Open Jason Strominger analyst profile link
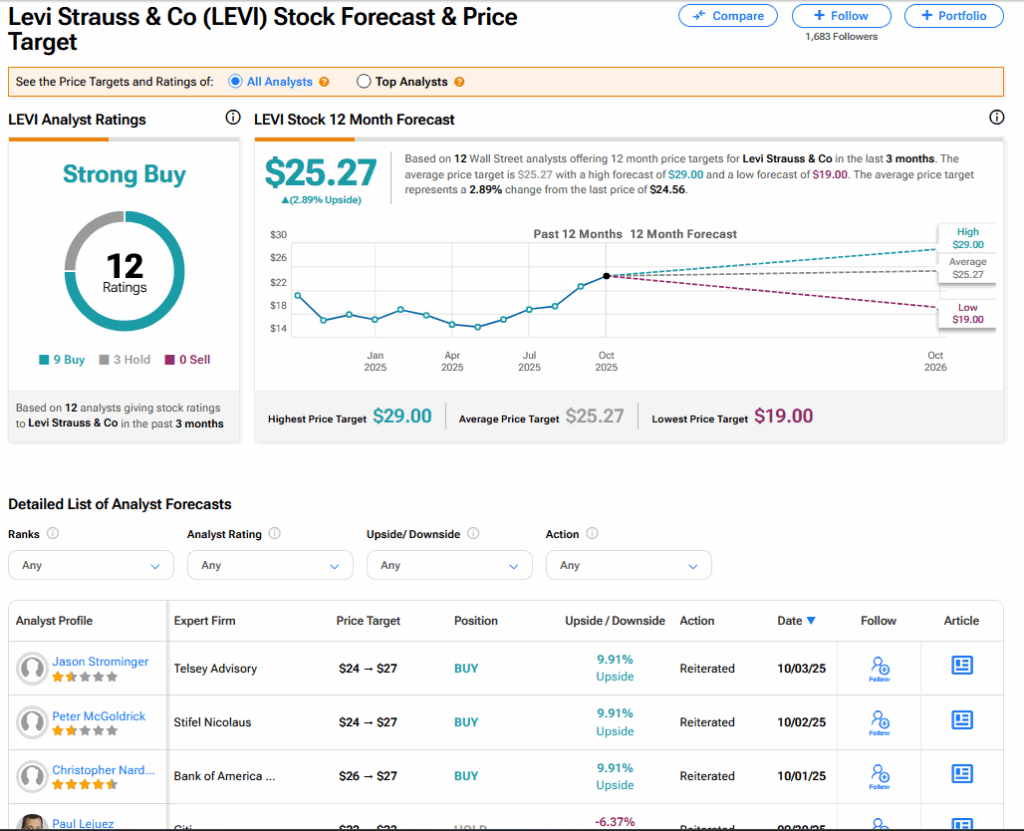This screenshot has width=1024, height=831. coord(100,662)
